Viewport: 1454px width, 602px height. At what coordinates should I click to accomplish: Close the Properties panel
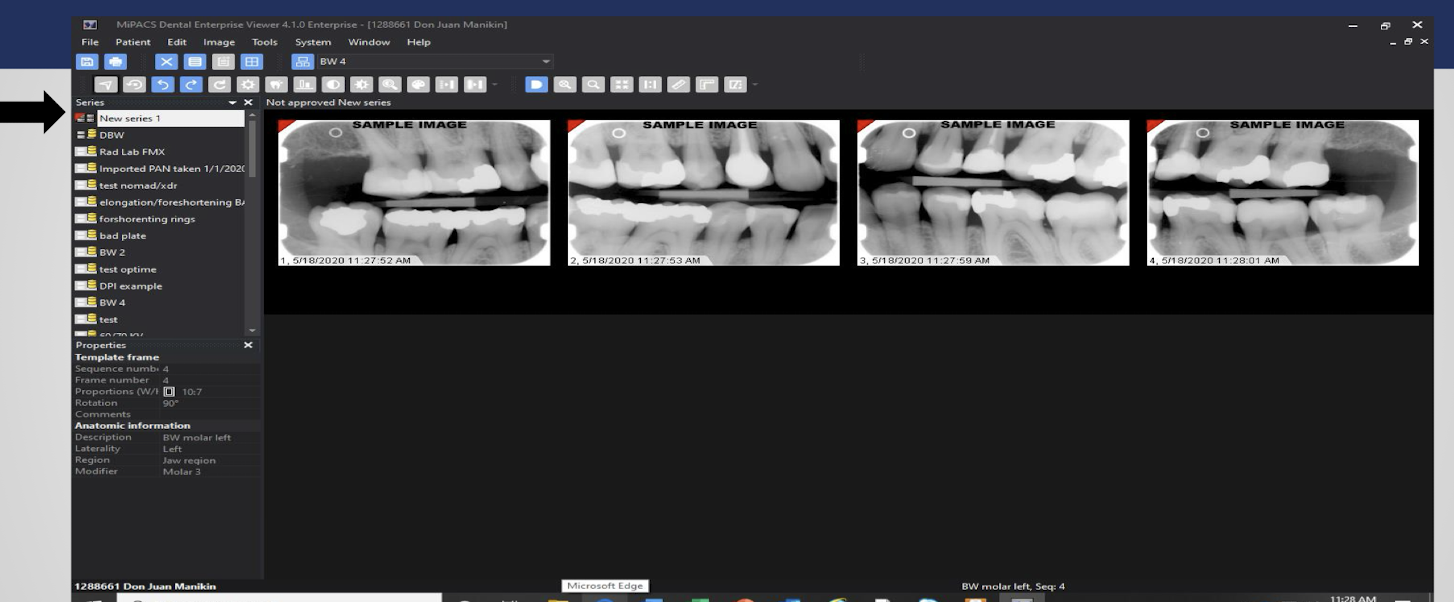(248, 345)
